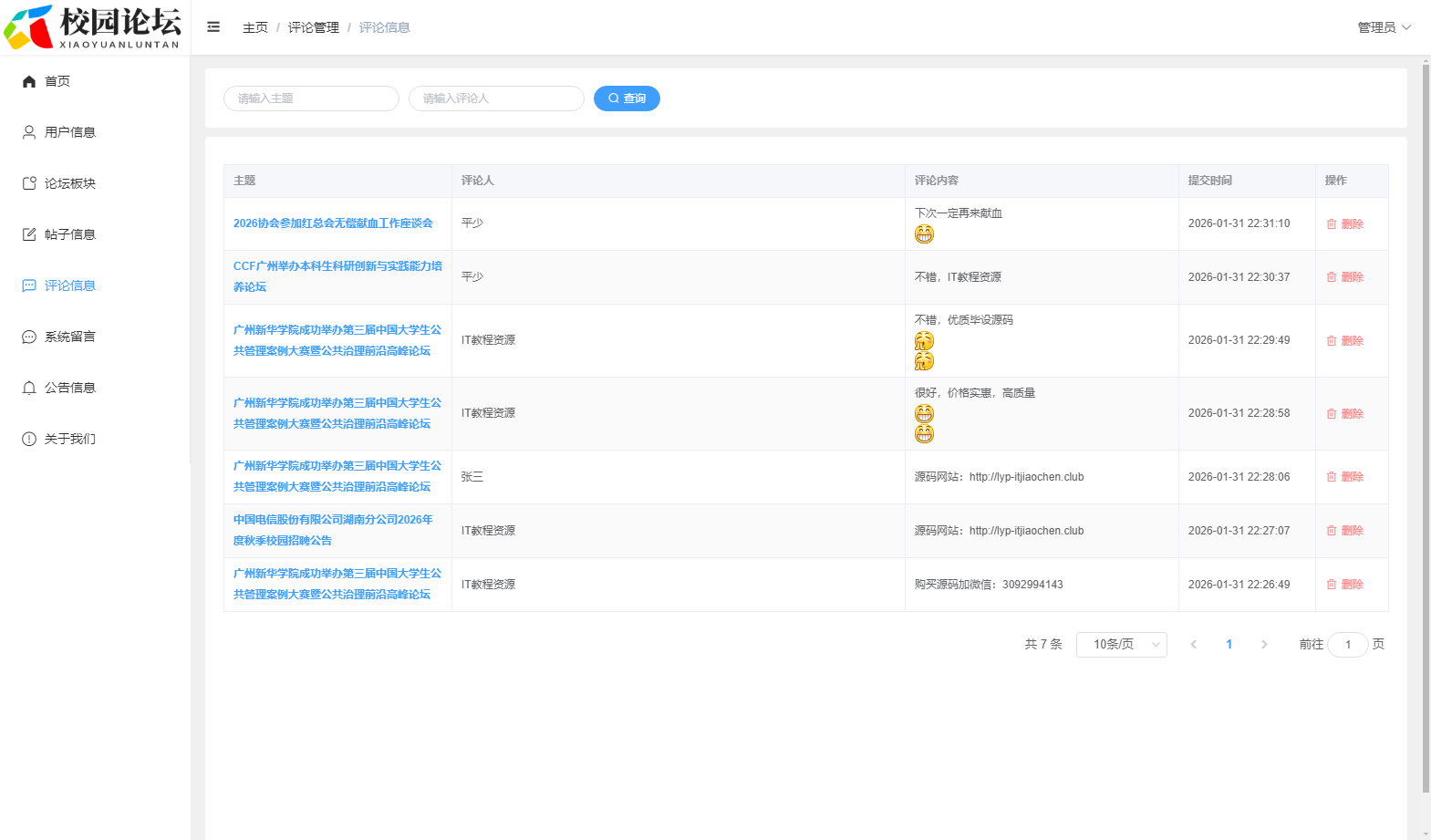
Task: Click the 查询 search button
Action: [627, 99]
